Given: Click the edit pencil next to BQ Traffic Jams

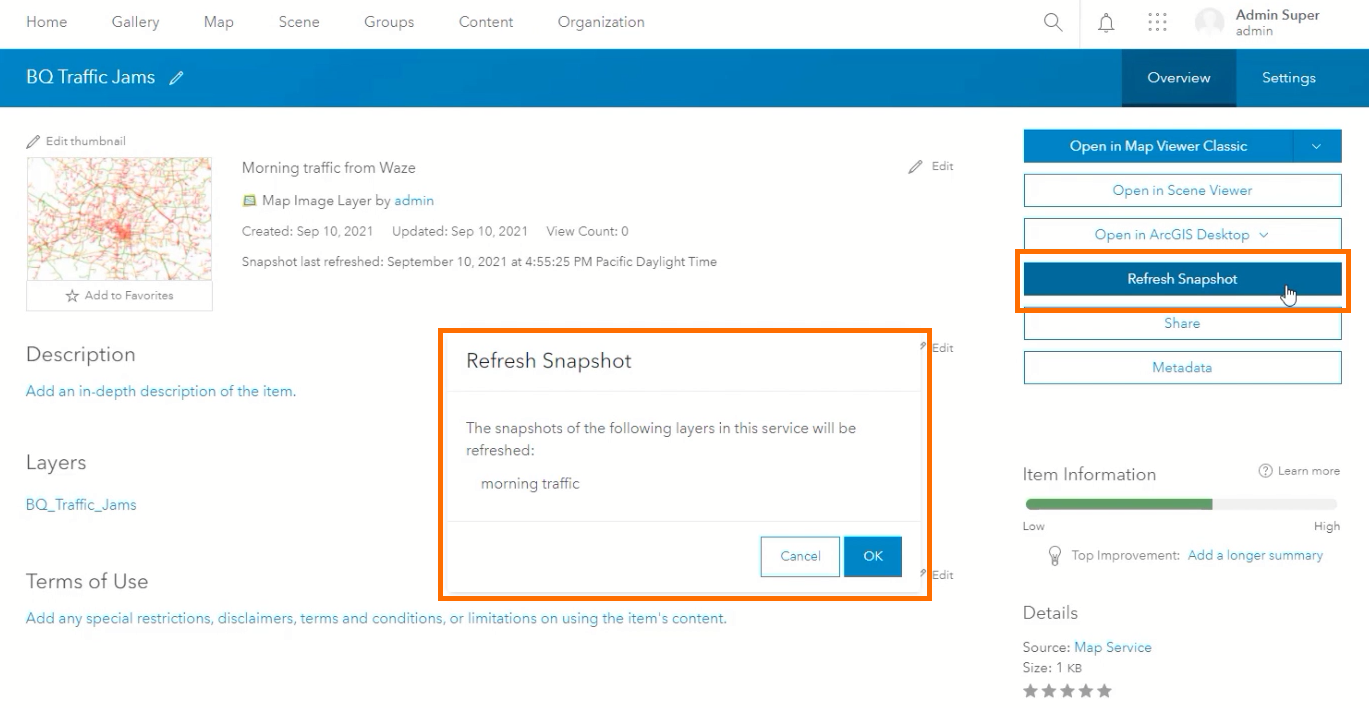Looking at the screenshot, I should pos(177,77).
